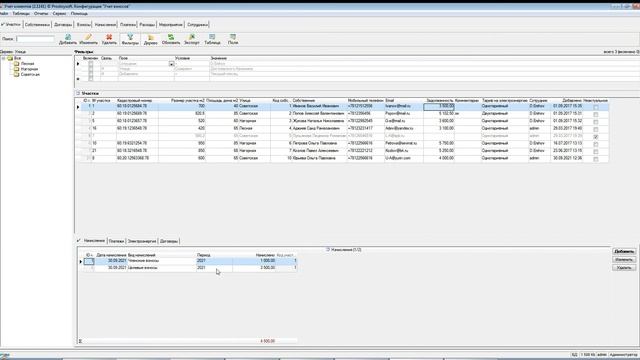Viewport: 640px width, 360px height.
Task: Click the Popov@mail.ru email cell
Action: 404,113
